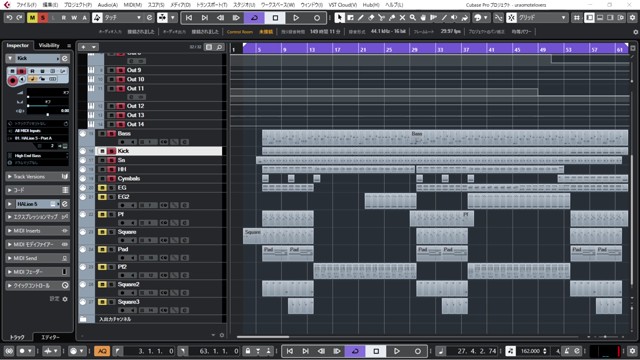Select the Color tool
Screen dimensions: 640x360
click(x=464, y=18)
